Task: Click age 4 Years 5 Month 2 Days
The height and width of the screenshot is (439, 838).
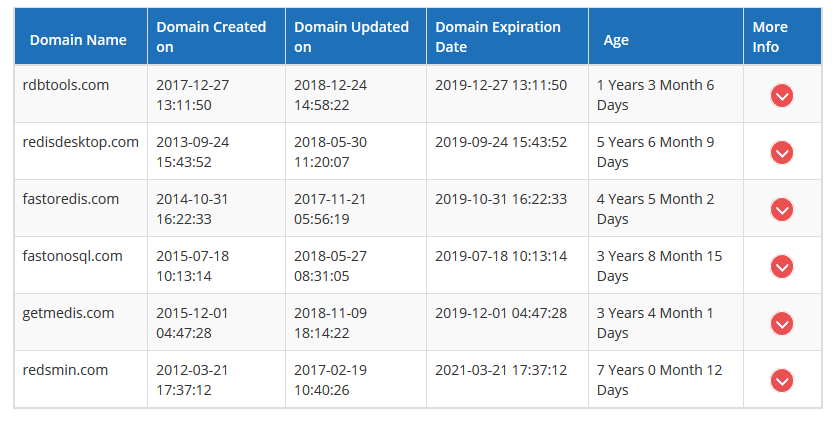Action: pos(655,209)
